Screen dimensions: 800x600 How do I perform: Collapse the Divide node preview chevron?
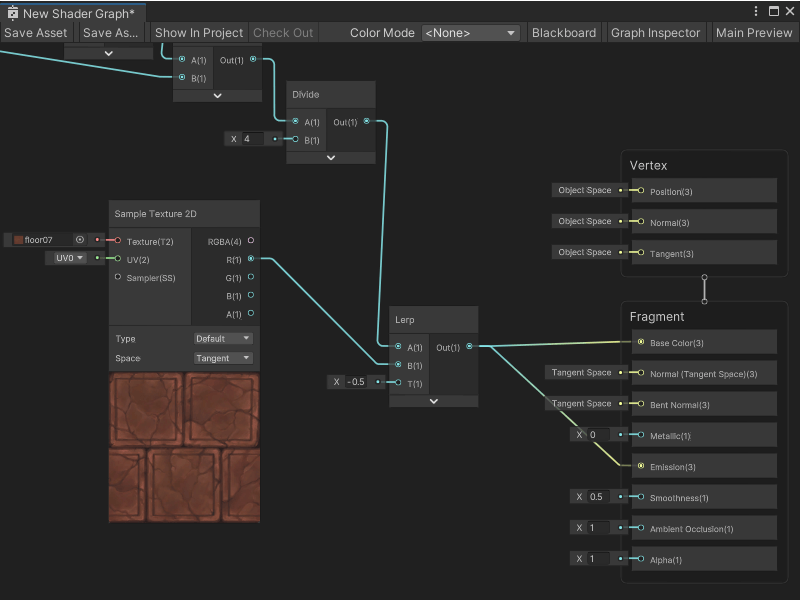point(330,160)
